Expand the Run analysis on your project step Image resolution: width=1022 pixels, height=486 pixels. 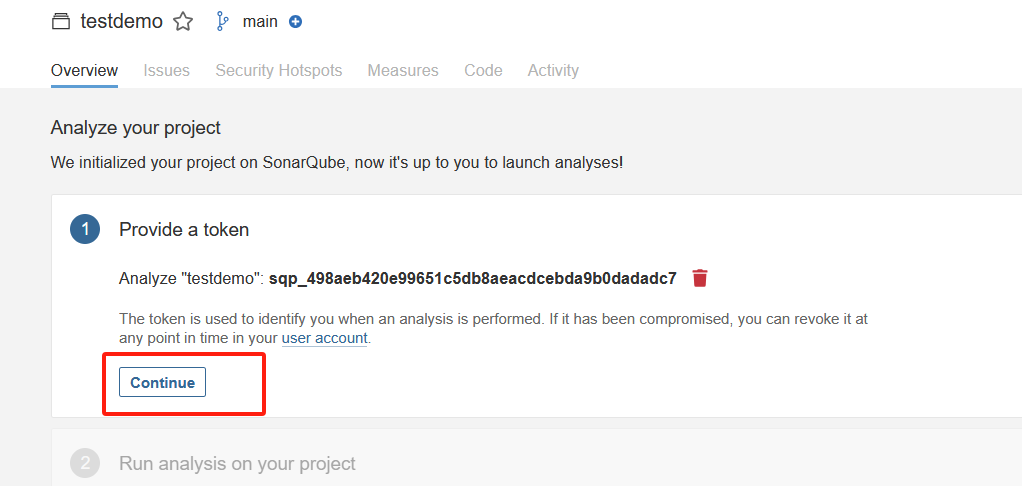click(x=237, y=464)
